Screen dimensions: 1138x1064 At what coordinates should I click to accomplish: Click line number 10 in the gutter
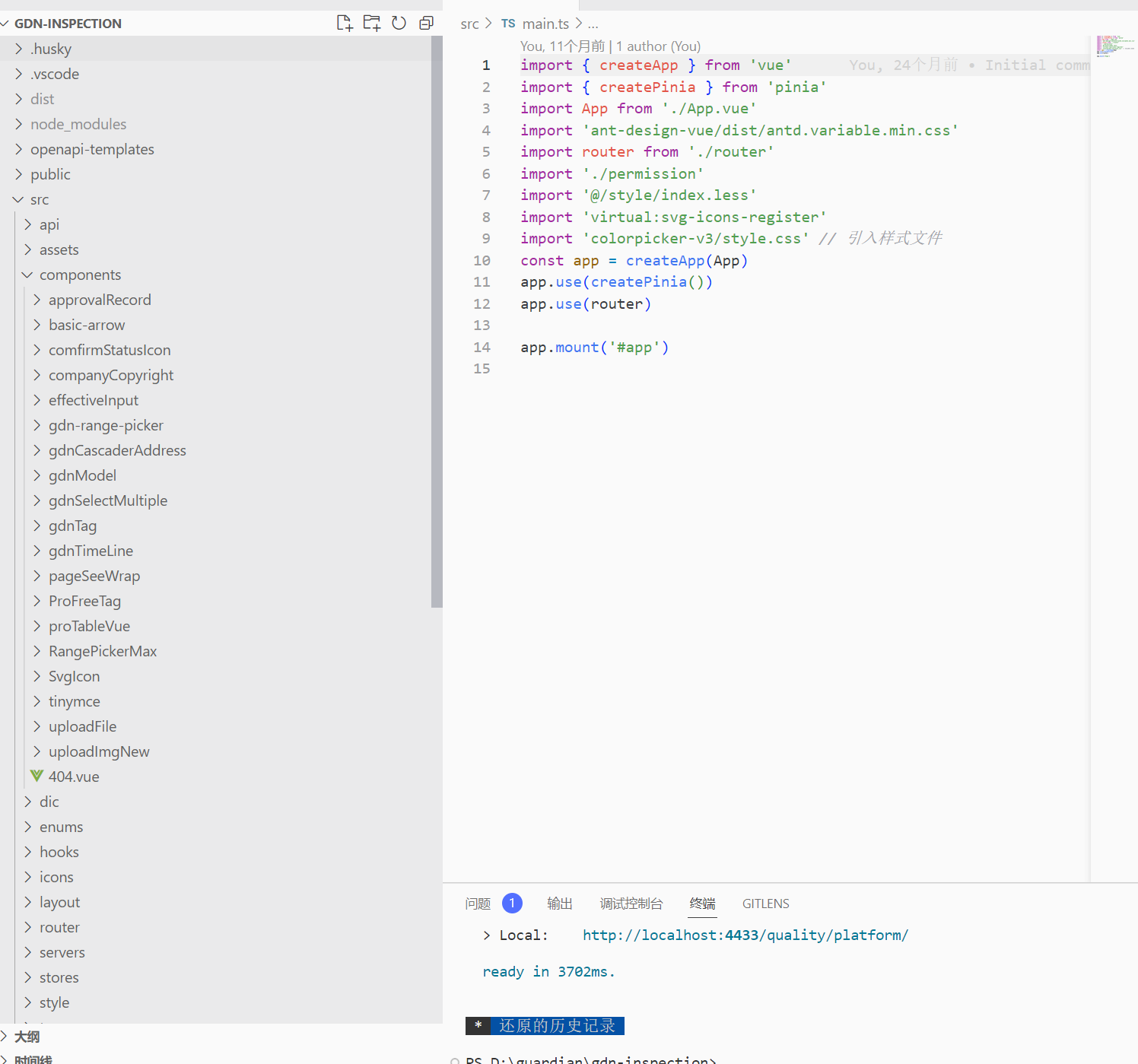coord(482,260)
